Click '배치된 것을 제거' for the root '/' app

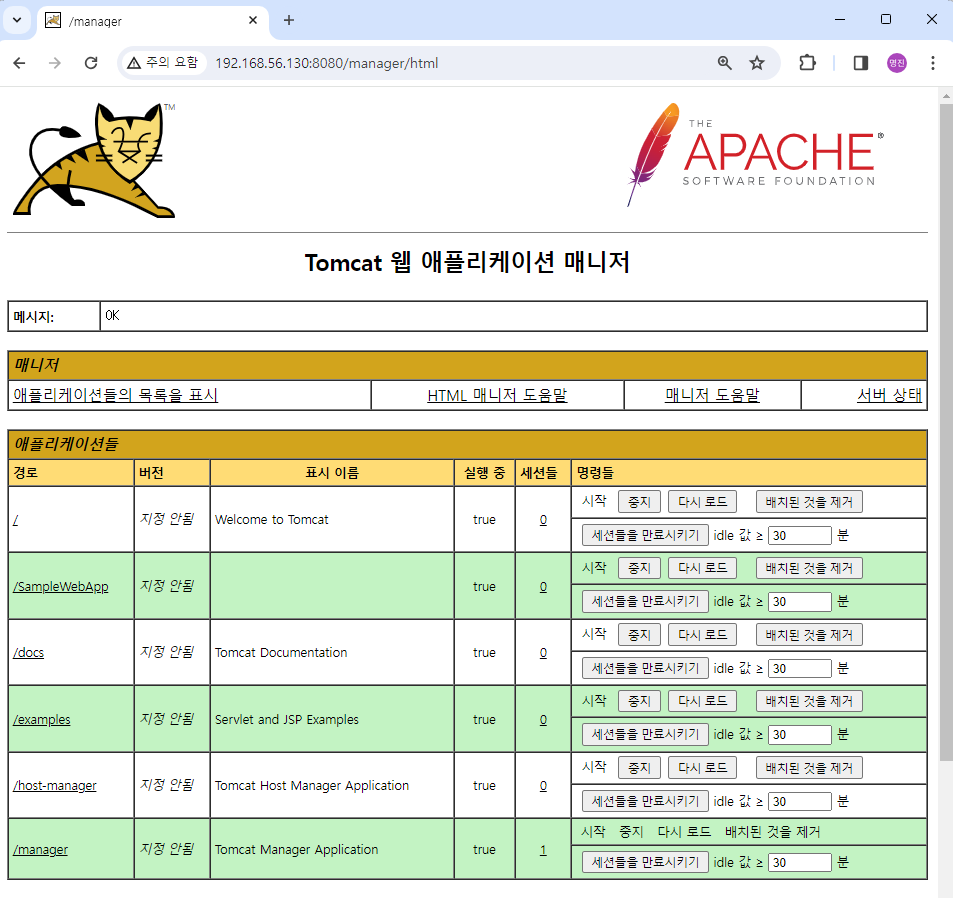click(x=809, y=502)
